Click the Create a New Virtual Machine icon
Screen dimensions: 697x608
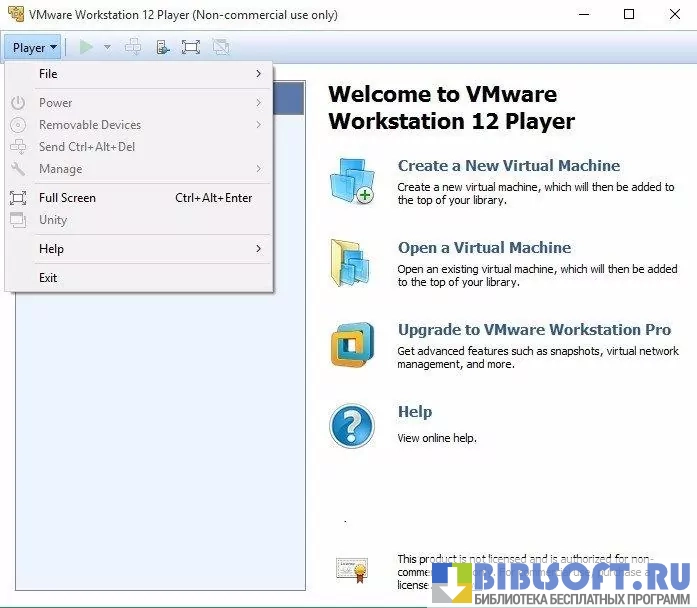coord(352,181)
